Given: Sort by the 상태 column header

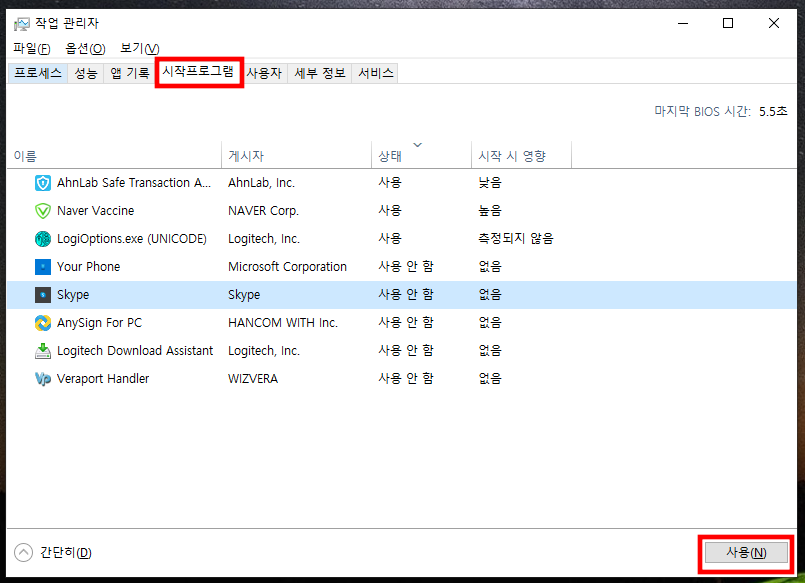Looking at the screenshot, I should pyautogui.click(x=421, y=155).
